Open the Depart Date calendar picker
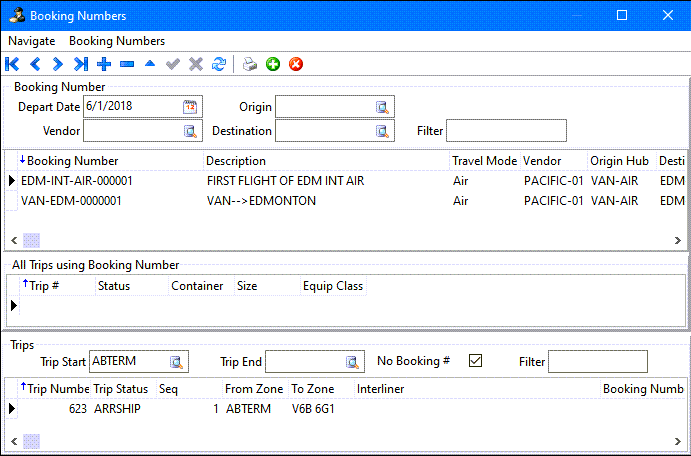This screenshot has height=456, width=691. coord(190,107)
